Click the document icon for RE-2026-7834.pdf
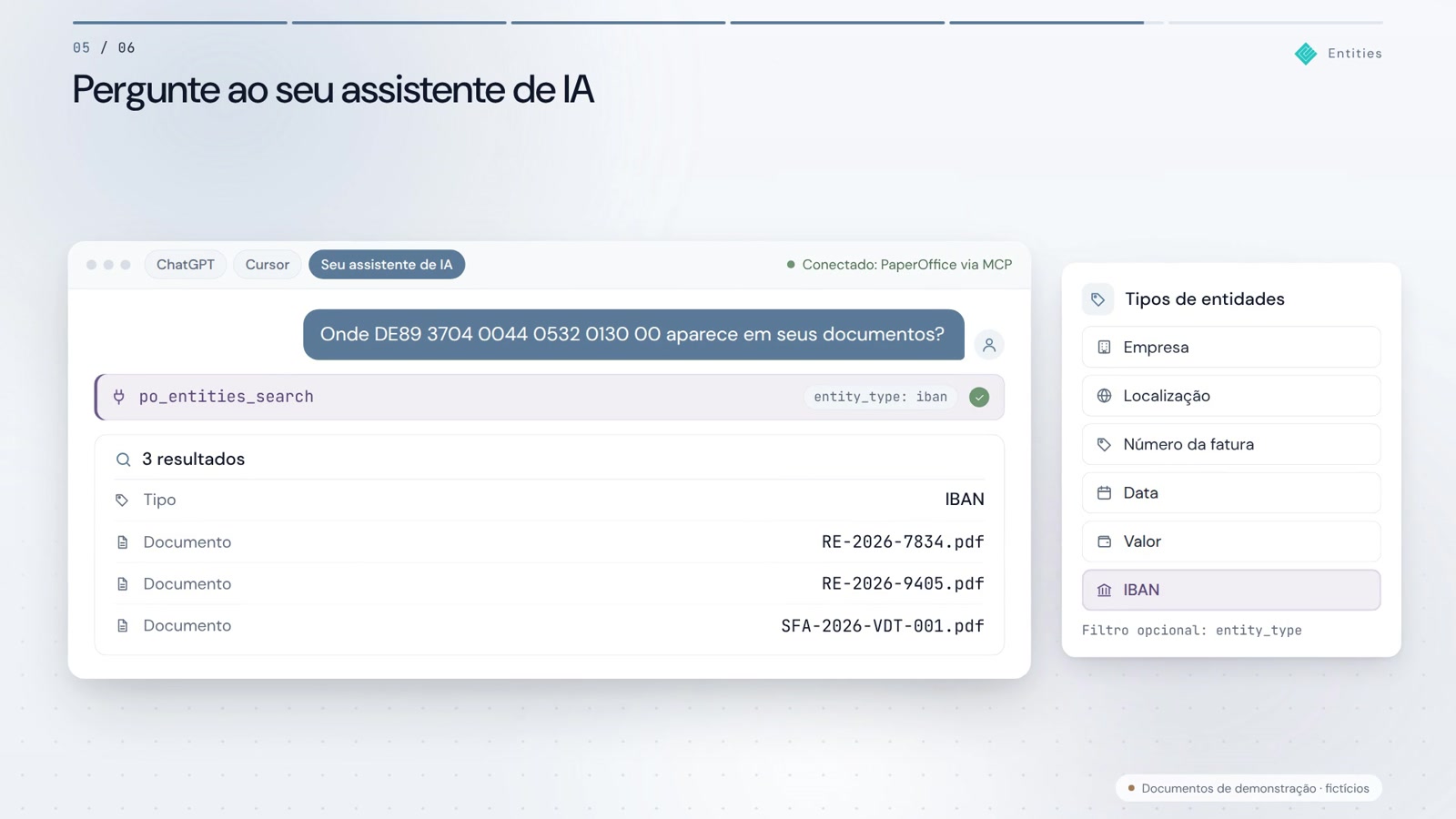Viewport: 1456px width, 819px height. click(123, 542)
